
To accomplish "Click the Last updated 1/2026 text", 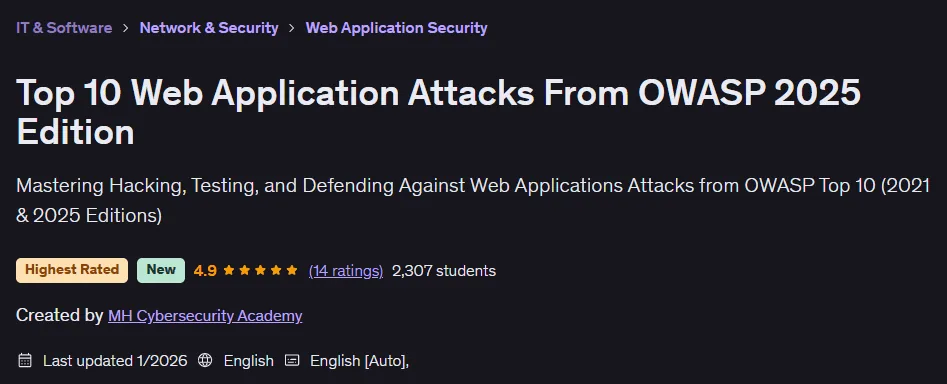I will click(x=115, y=361).
